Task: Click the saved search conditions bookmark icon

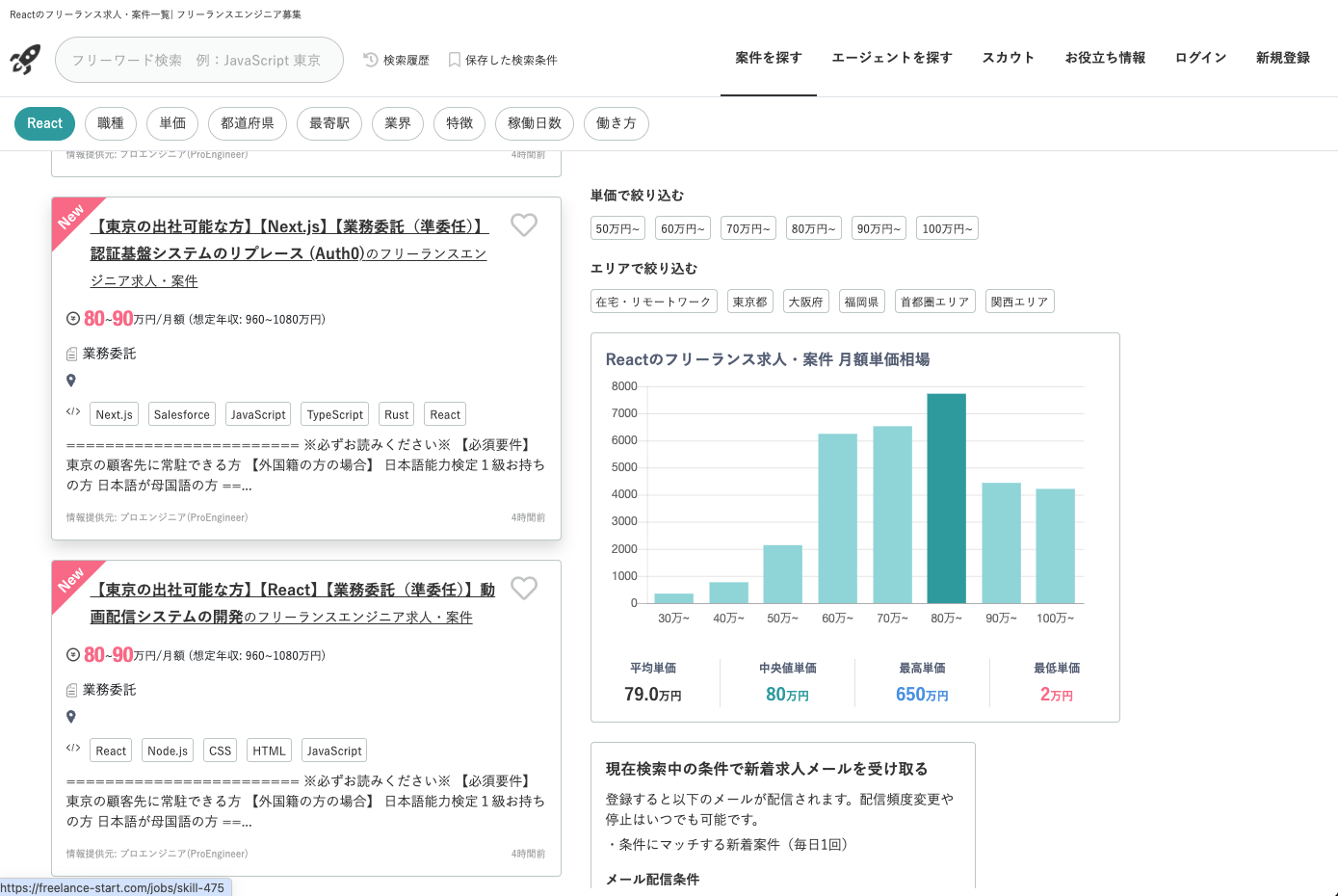Action: (455, 60)
